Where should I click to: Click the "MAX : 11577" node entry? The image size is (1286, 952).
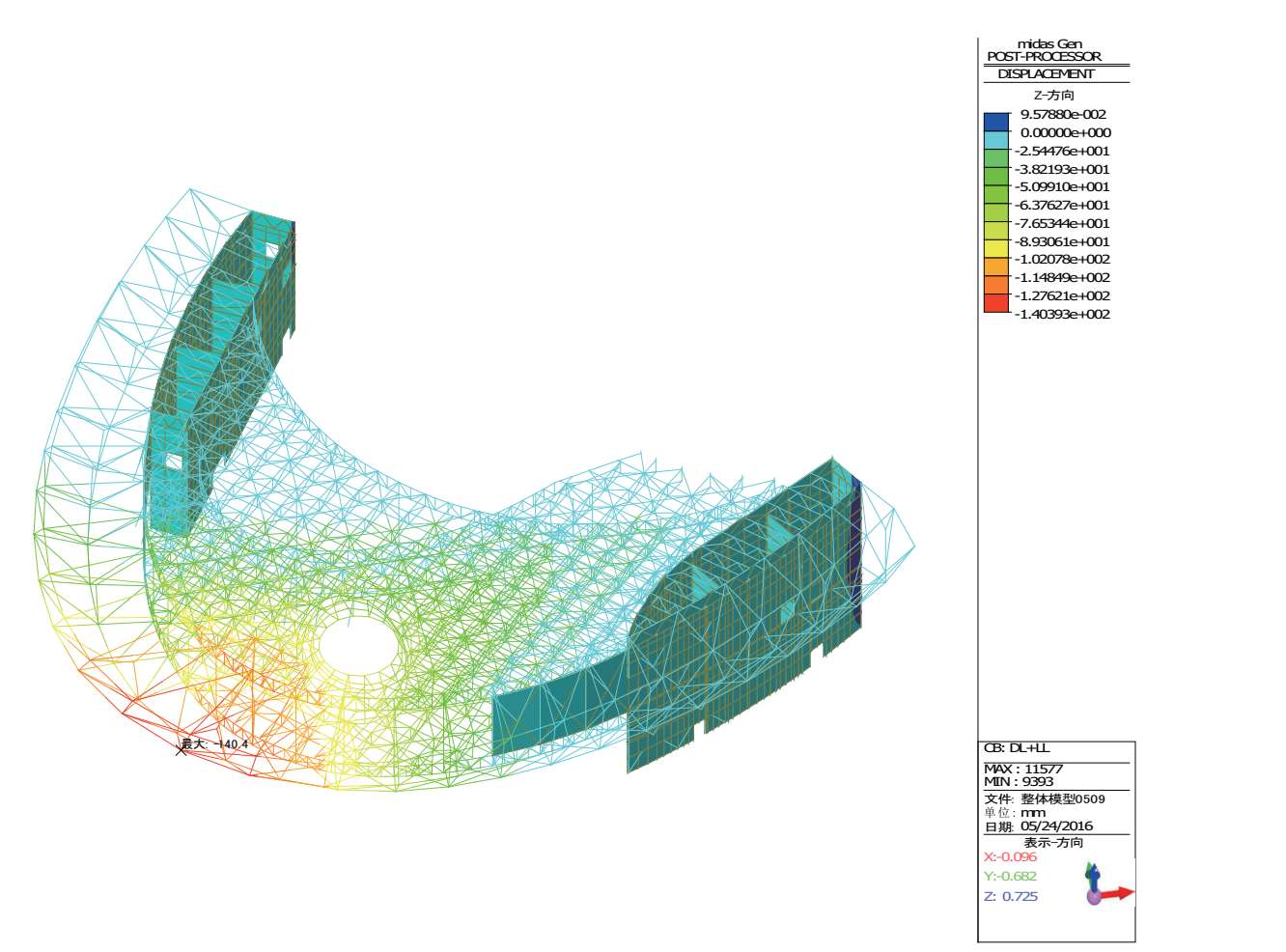tap(1023, 769)
